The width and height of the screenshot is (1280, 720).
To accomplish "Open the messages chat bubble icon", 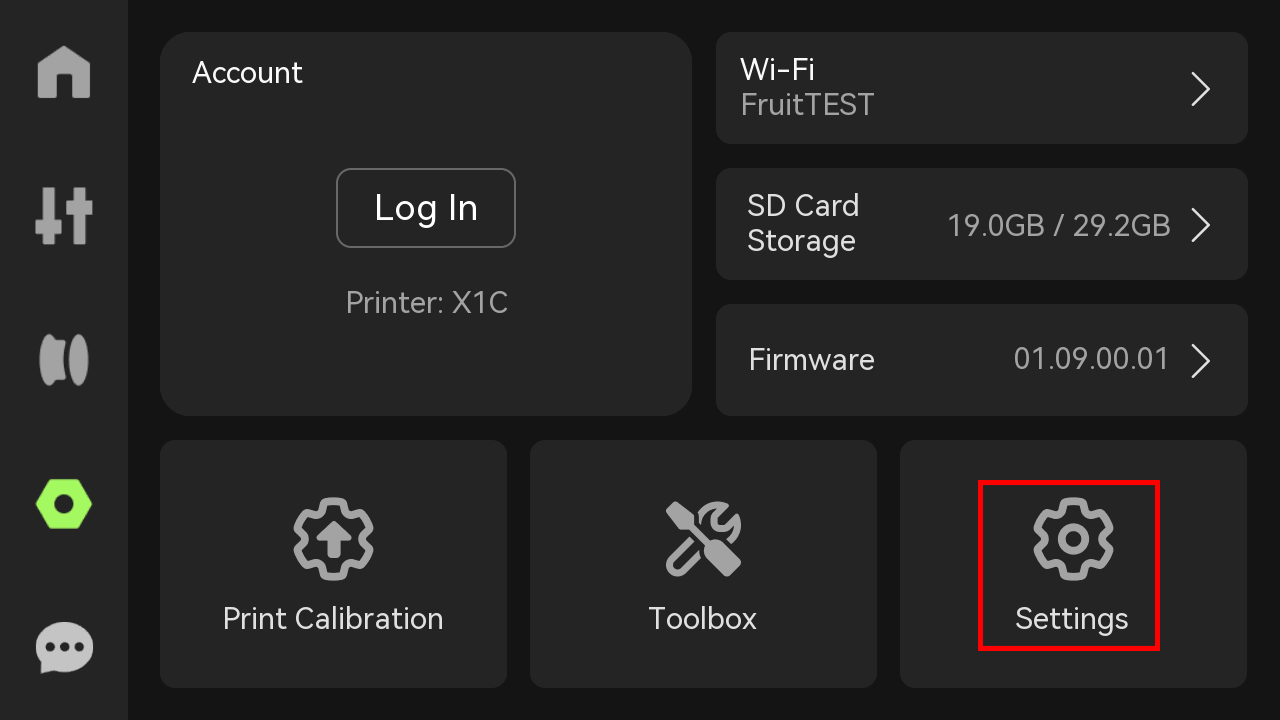I will [64, 648].
